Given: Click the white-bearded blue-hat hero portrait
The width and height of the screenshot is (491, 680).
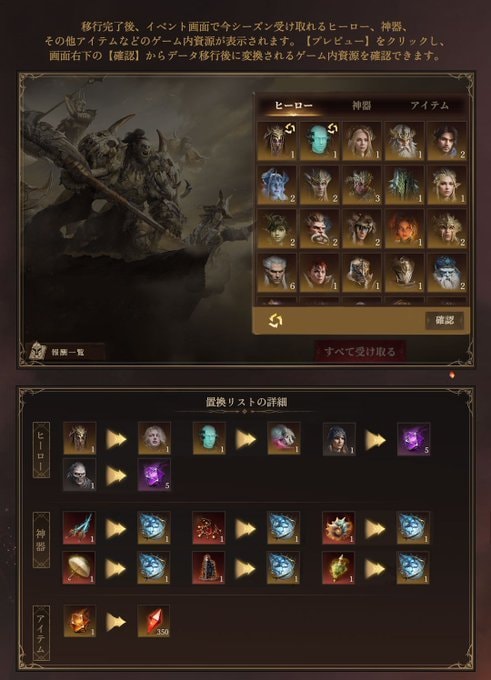Looking at the screenshot, I should pyautogui.click(x=447, y=273).
